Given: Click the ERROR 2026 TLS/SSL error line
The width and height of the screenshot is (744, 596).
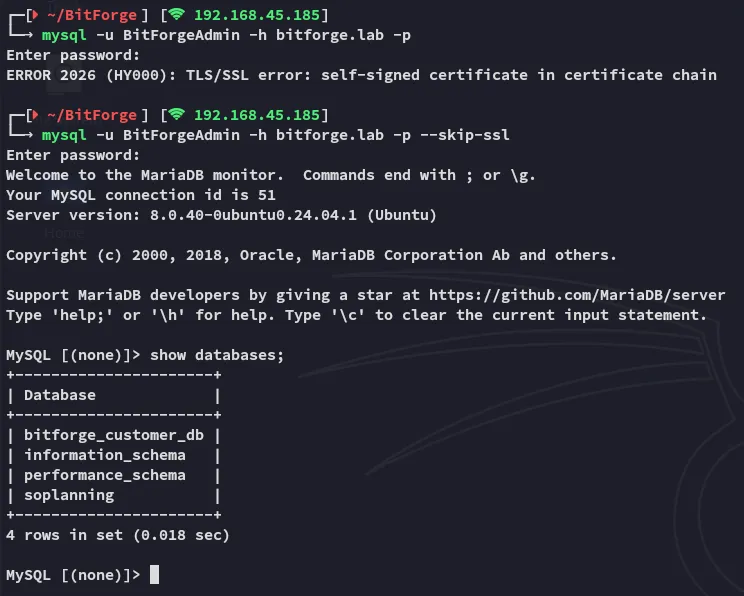Looking at the screenshot, I should tap(361, 75).
